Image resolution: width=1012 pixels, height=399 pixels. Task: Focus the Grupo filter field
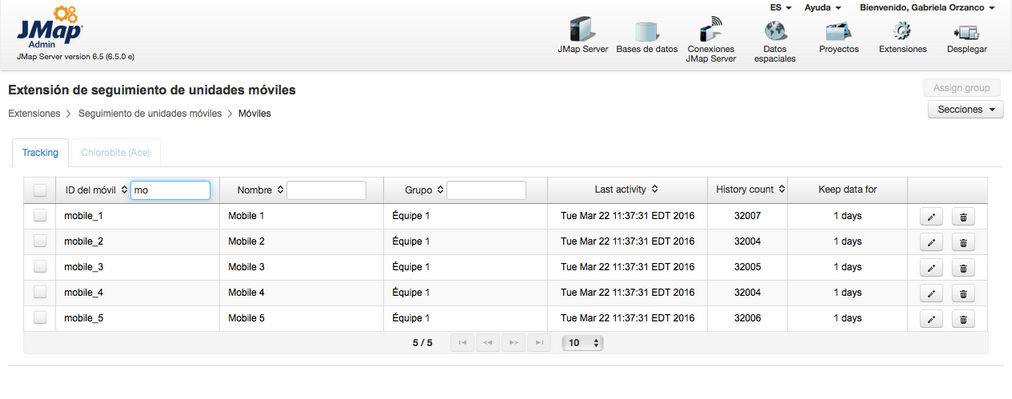point(486,190)
